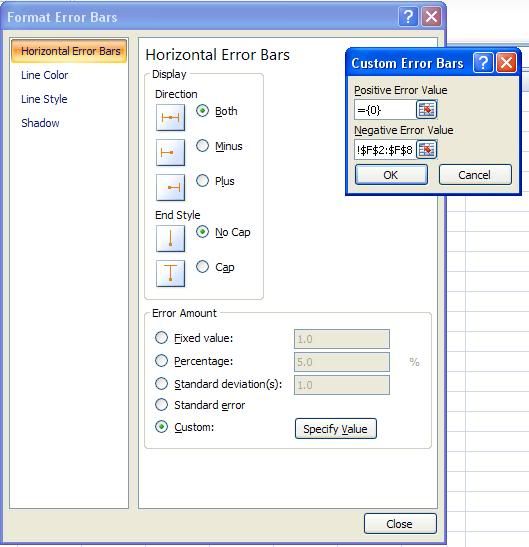The width and height of the screenshot is (529, 547).
Task: Choose the Cap end style radio button
Action: [202, 267]
